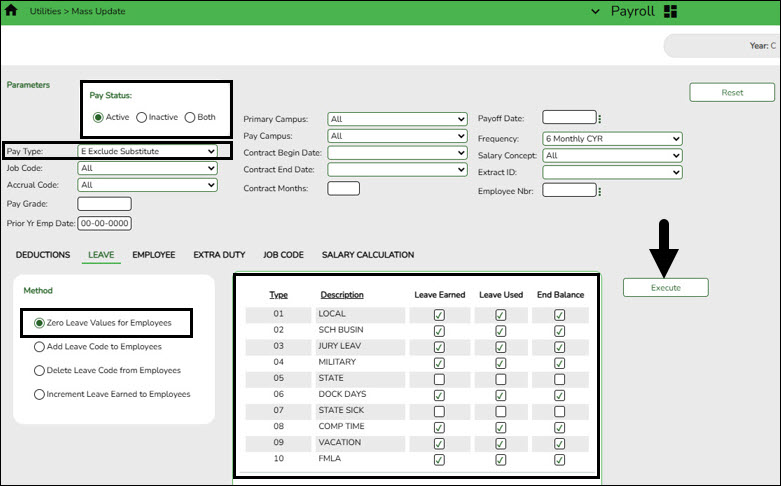Open the Frequency dropdown
The image size is (781, 486).
tap(612, 138)
